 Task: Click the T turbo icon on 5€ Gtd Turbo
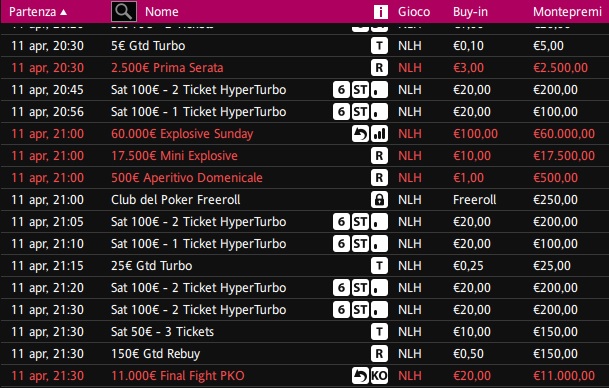click(x=379, y=46)
